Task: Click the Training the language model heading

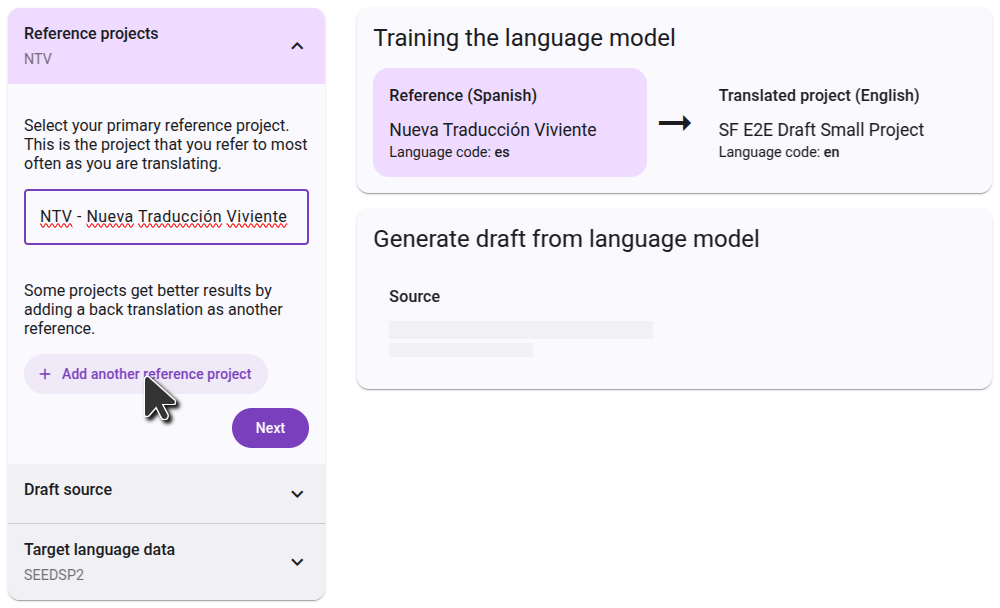Action: (524, 38)
